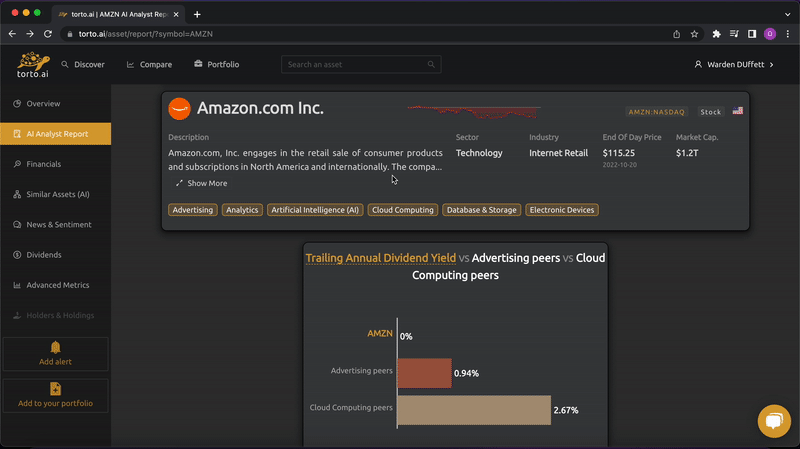
Task: Open the Financials section
Action: 56,164
